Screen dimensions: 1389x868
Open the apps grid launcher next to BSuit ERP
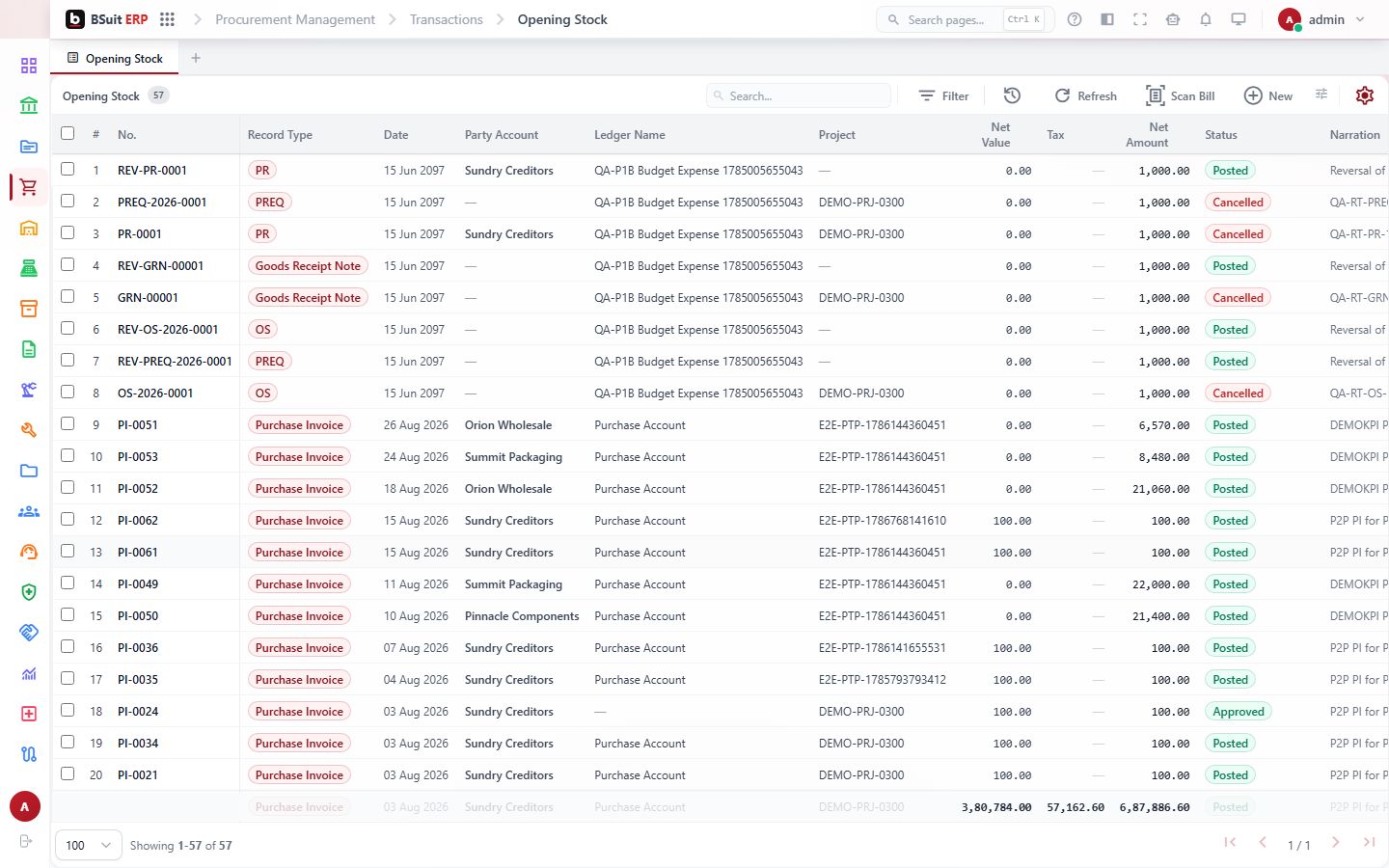[x=167, y=19]
